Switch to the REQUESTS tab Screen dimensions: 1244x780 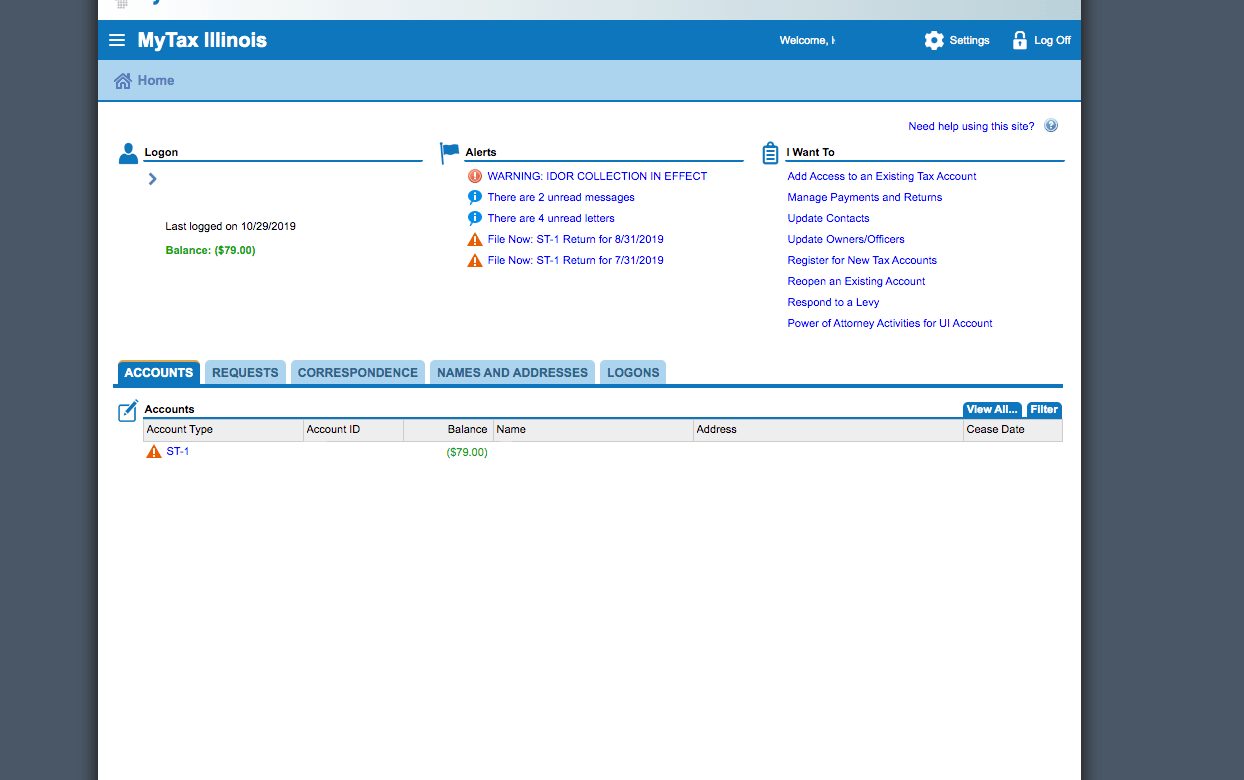click(245, 372)
